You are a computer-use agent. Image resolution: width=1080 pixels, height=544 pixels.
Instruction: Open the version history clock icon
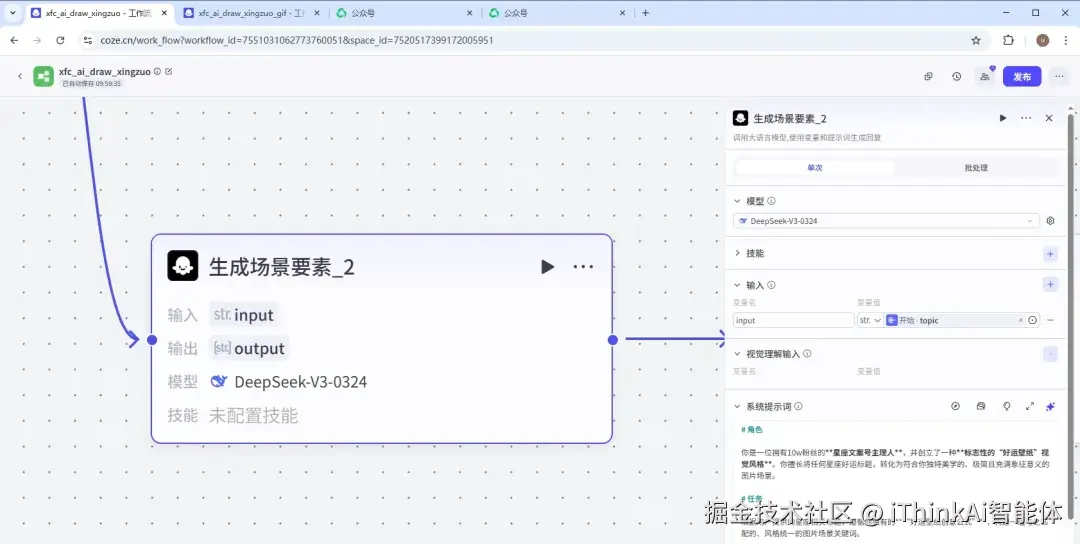pos(957,76)
